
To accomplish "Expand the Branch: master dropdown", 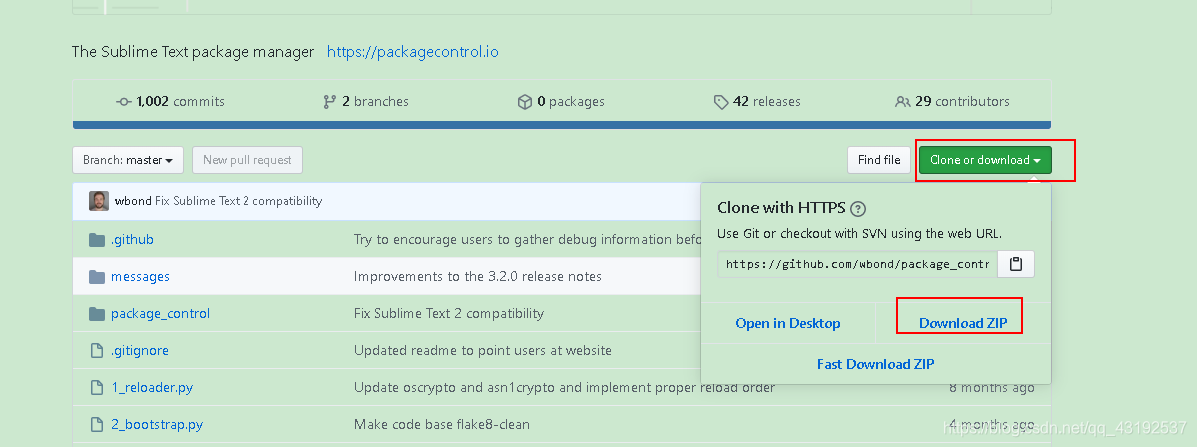I will [127, 160].
